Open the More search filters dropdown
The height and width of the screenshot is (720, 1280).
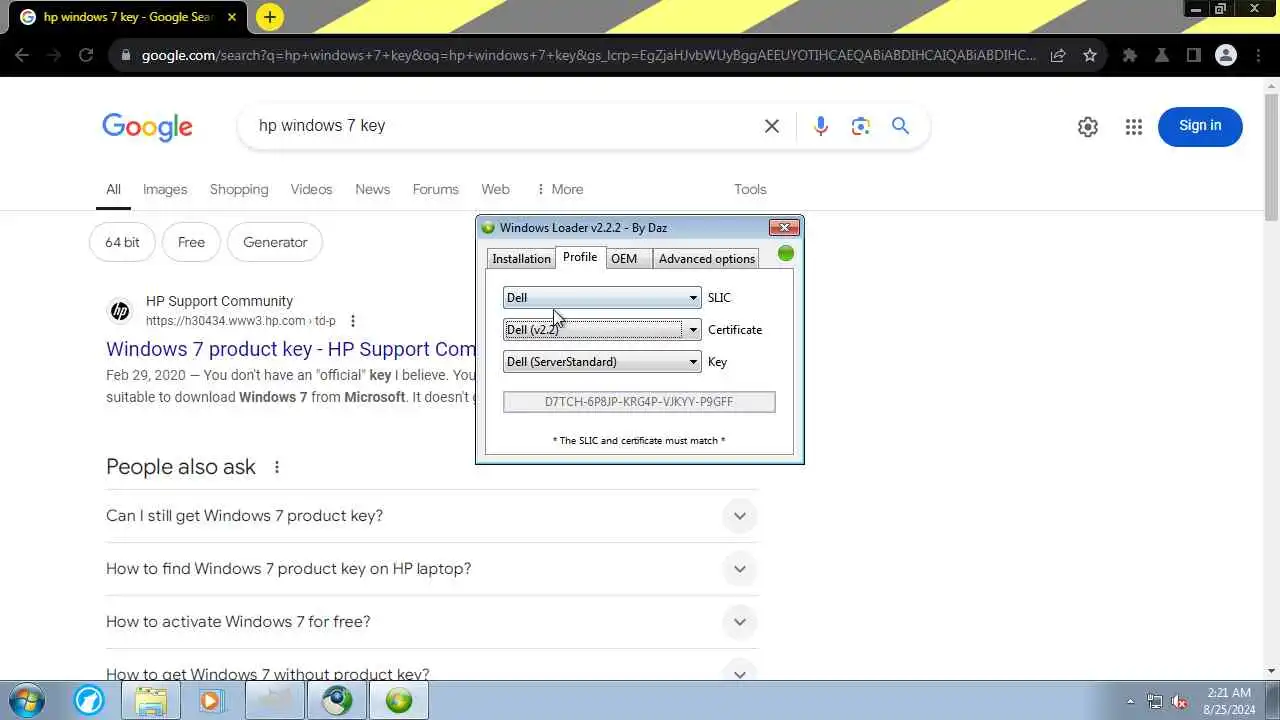(x=560, y=189)
